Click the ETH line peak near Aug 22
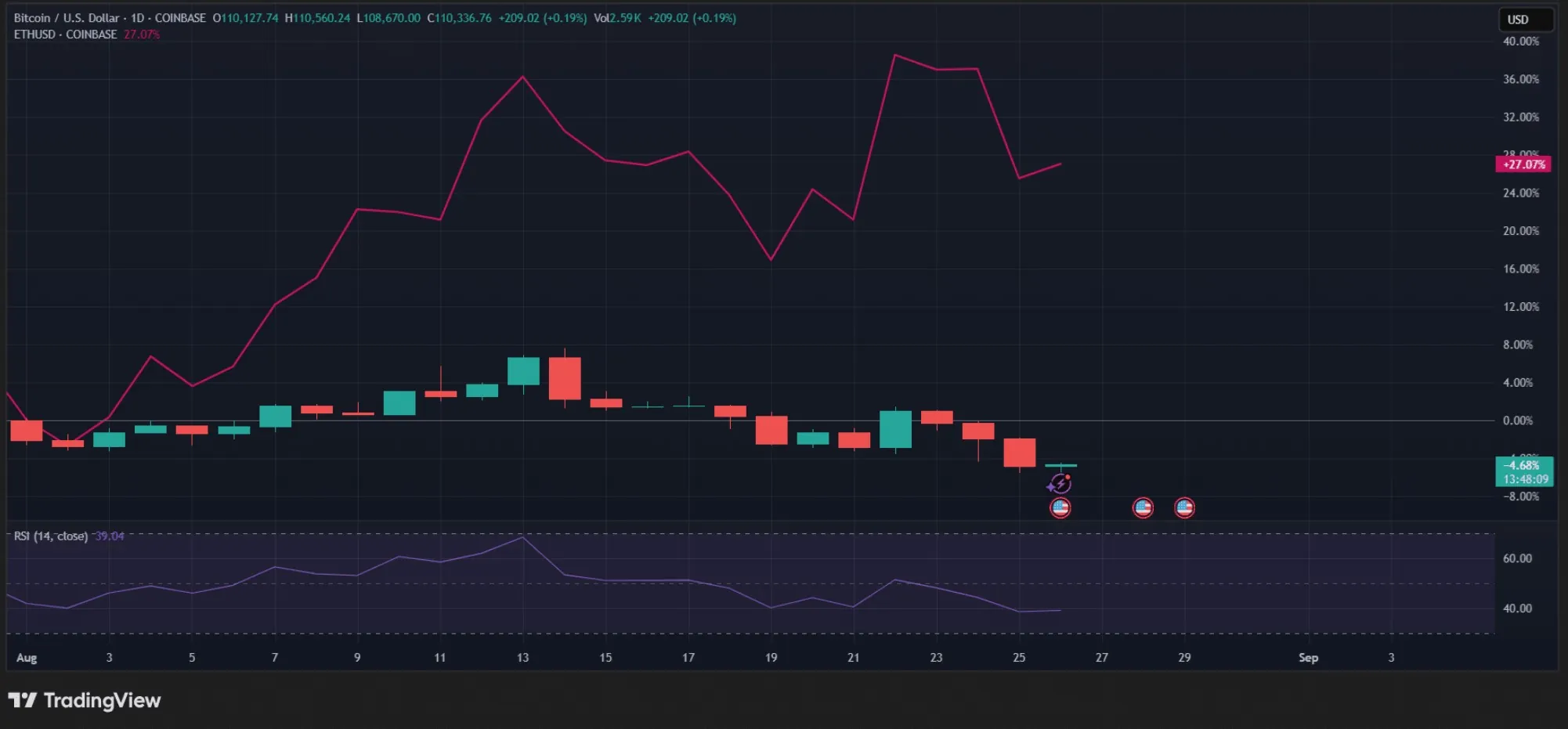 [895, 56]
